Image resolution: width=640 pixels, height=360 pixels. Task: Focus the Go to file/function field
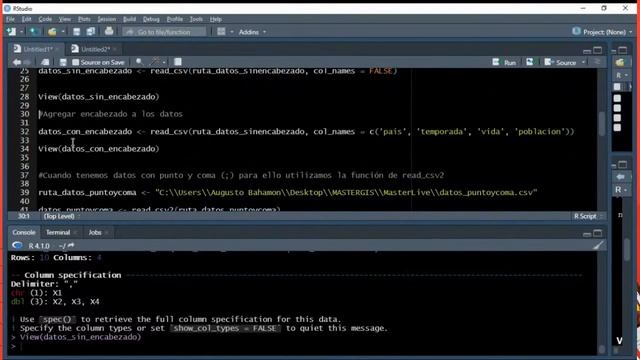(164, 32)
